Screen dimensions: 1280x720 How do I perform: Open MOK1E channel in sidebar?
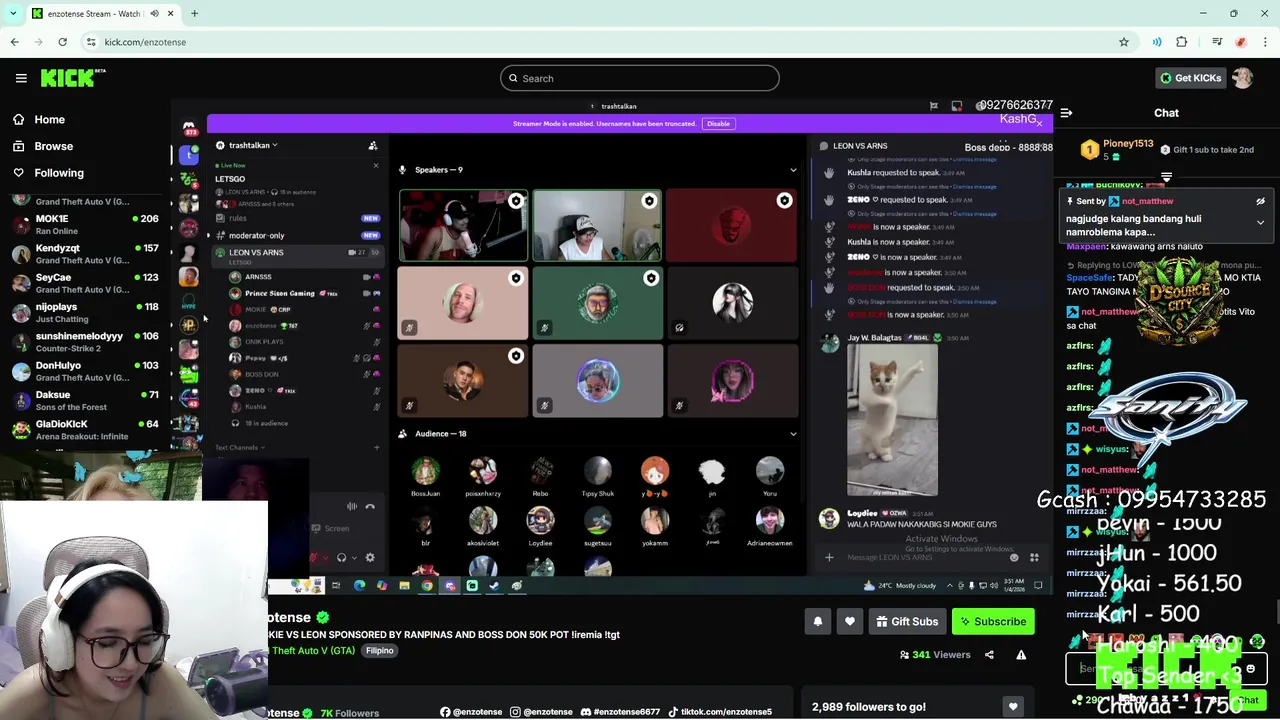pos(86,224)
